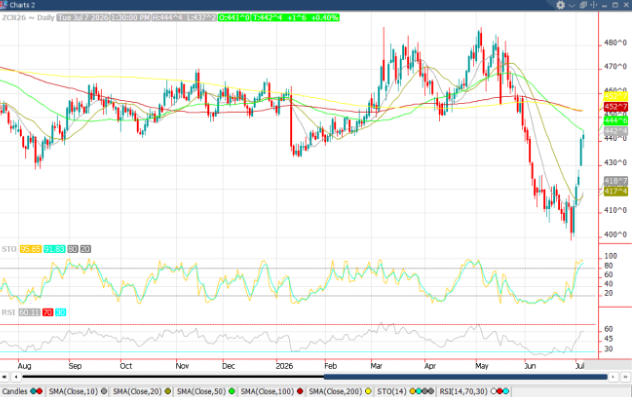Click the ZCN26 symbol label

[14, 18]
